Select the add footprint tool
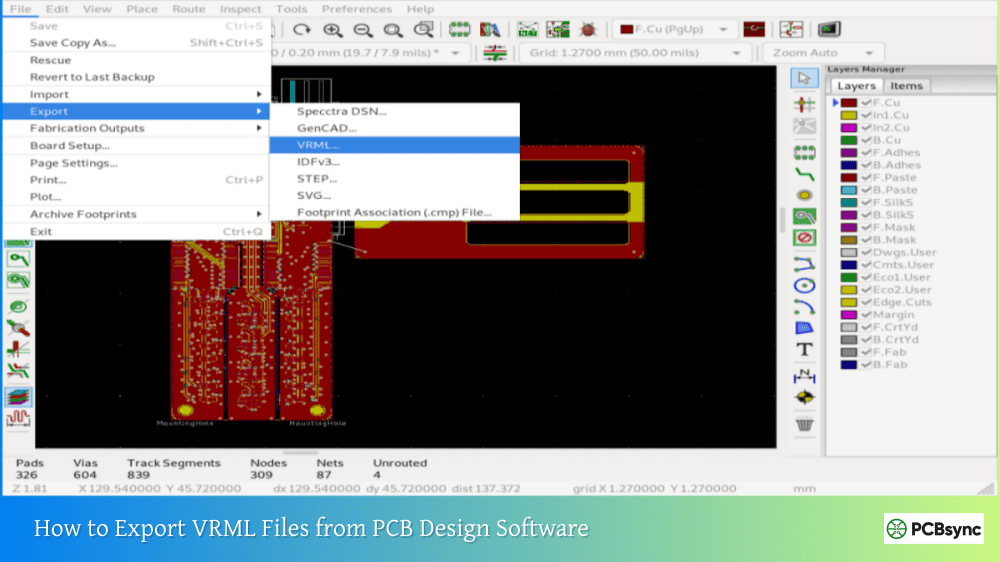Image resolution: width=1000 pixels, height=562 pixels. coord(804,152)
